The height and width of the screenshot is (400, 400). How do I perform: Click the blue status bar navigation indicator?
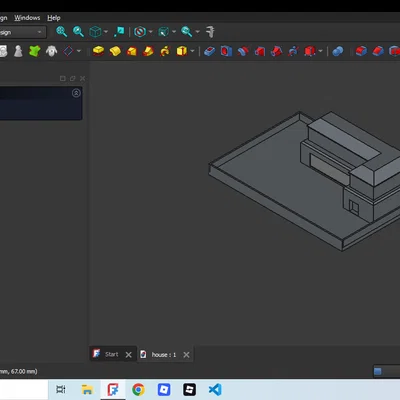pos(378,371)
